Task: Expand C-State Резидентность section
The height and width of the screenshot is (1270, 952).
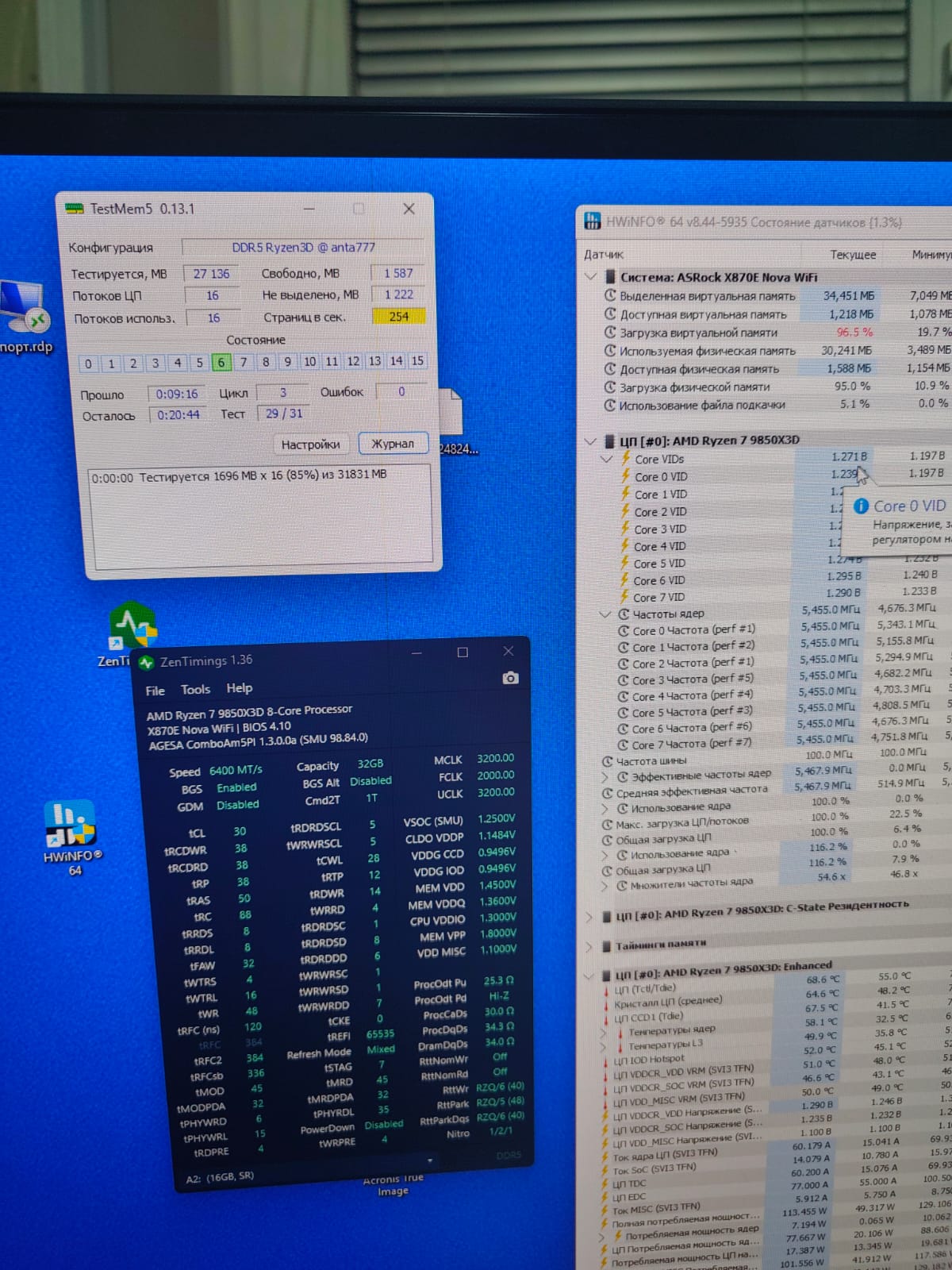Action: click(589, 916)
